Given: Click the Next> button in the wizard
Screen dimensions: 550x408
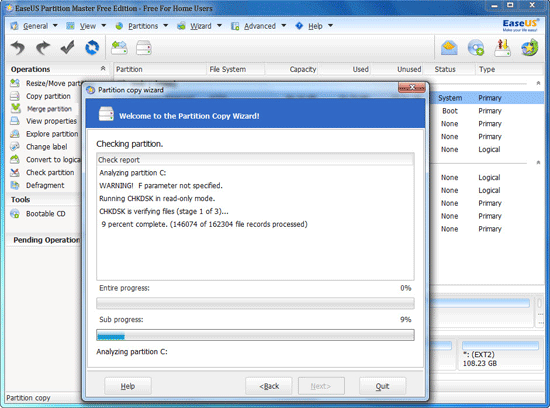Looking at the screenshot, I should [x=321, y=386].
